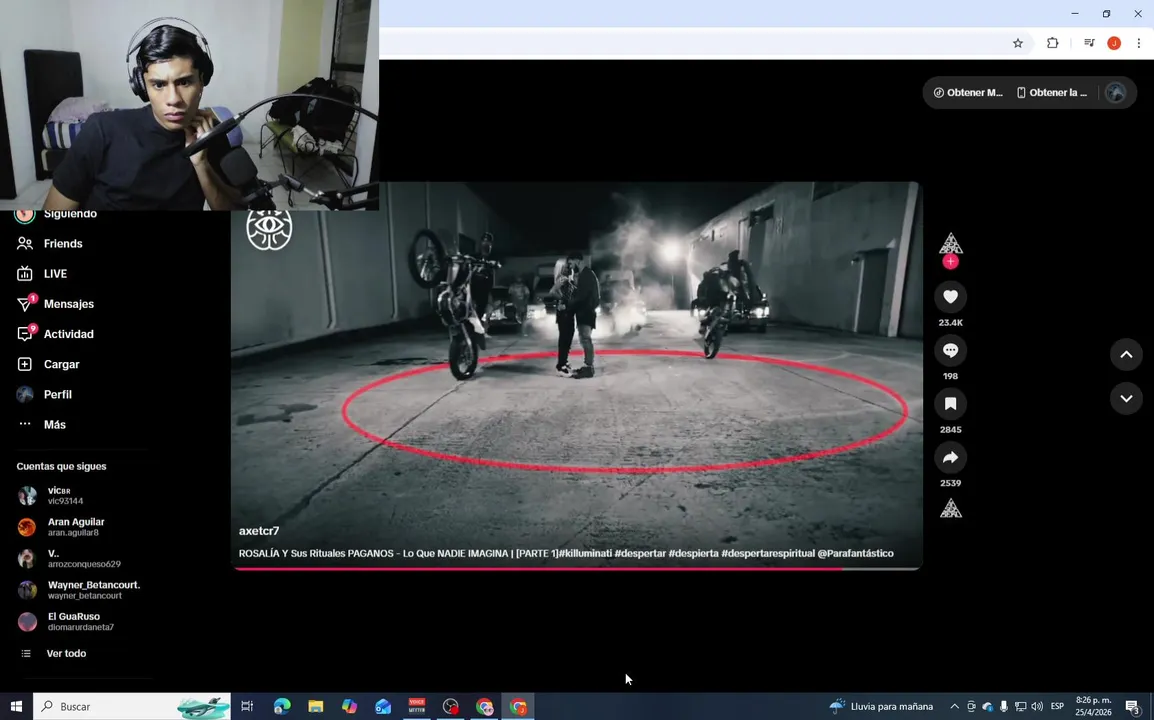Open the Más label in sidebar

click(x=54, y=425)
